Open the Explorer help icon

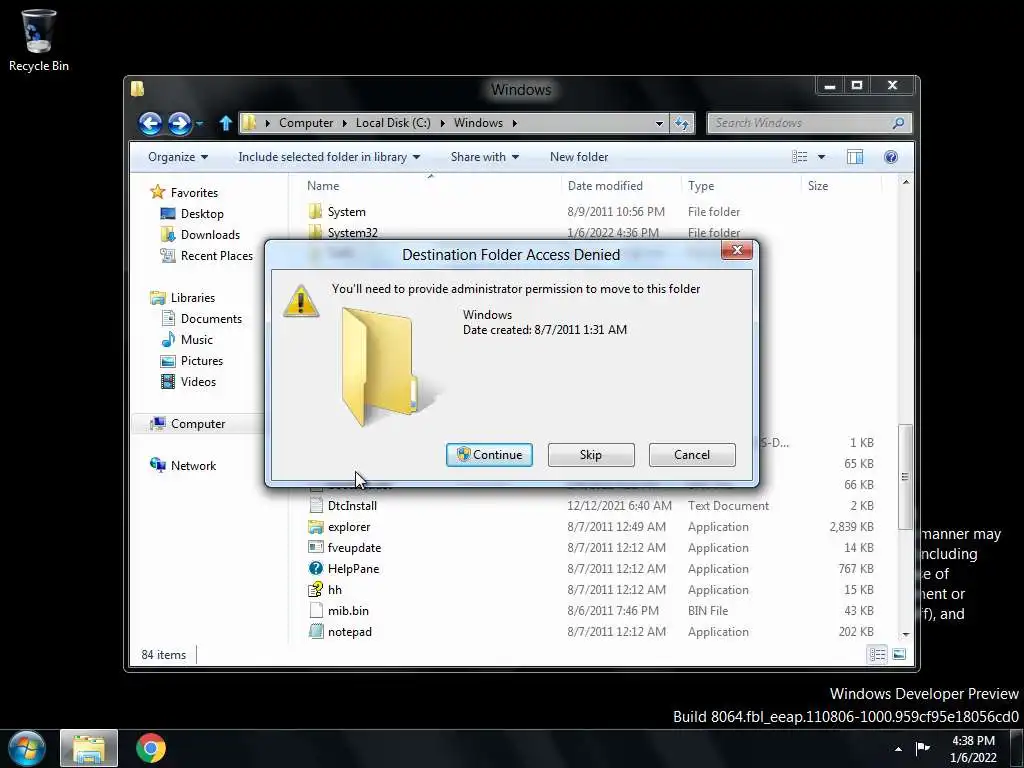[890, 157]
